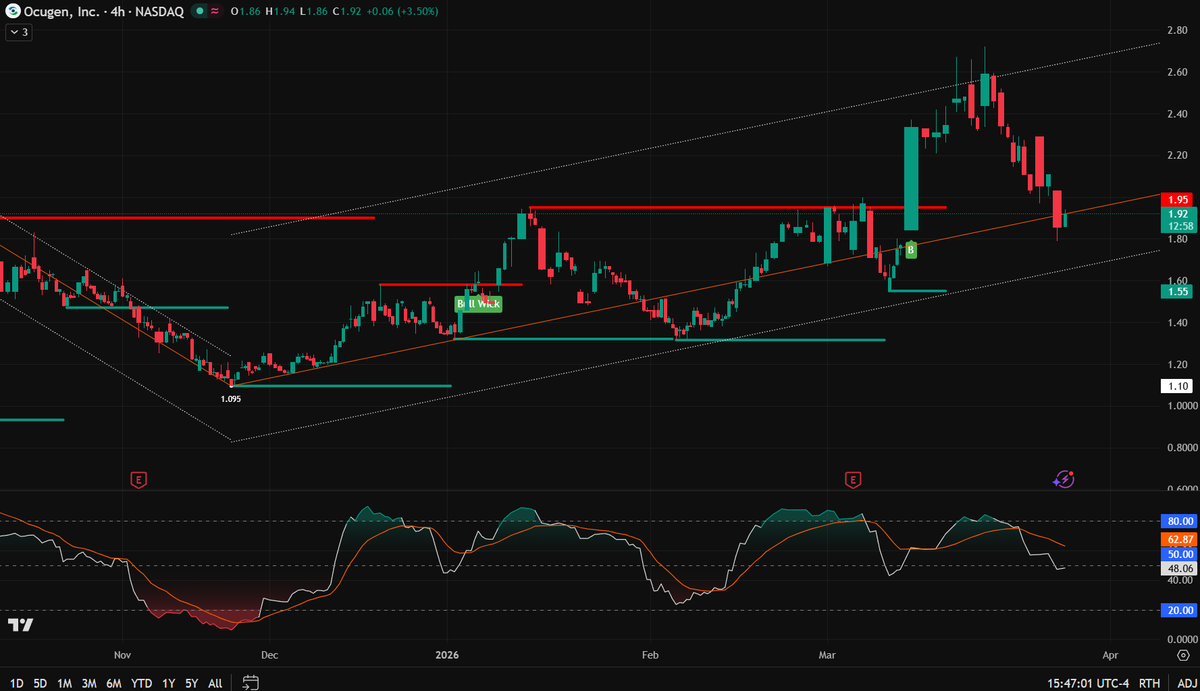Click the +0.06 (+3.50%) change value
The width and height of the screenshot is (1200, 691).
pyautogui.click(x=400, y=11)
